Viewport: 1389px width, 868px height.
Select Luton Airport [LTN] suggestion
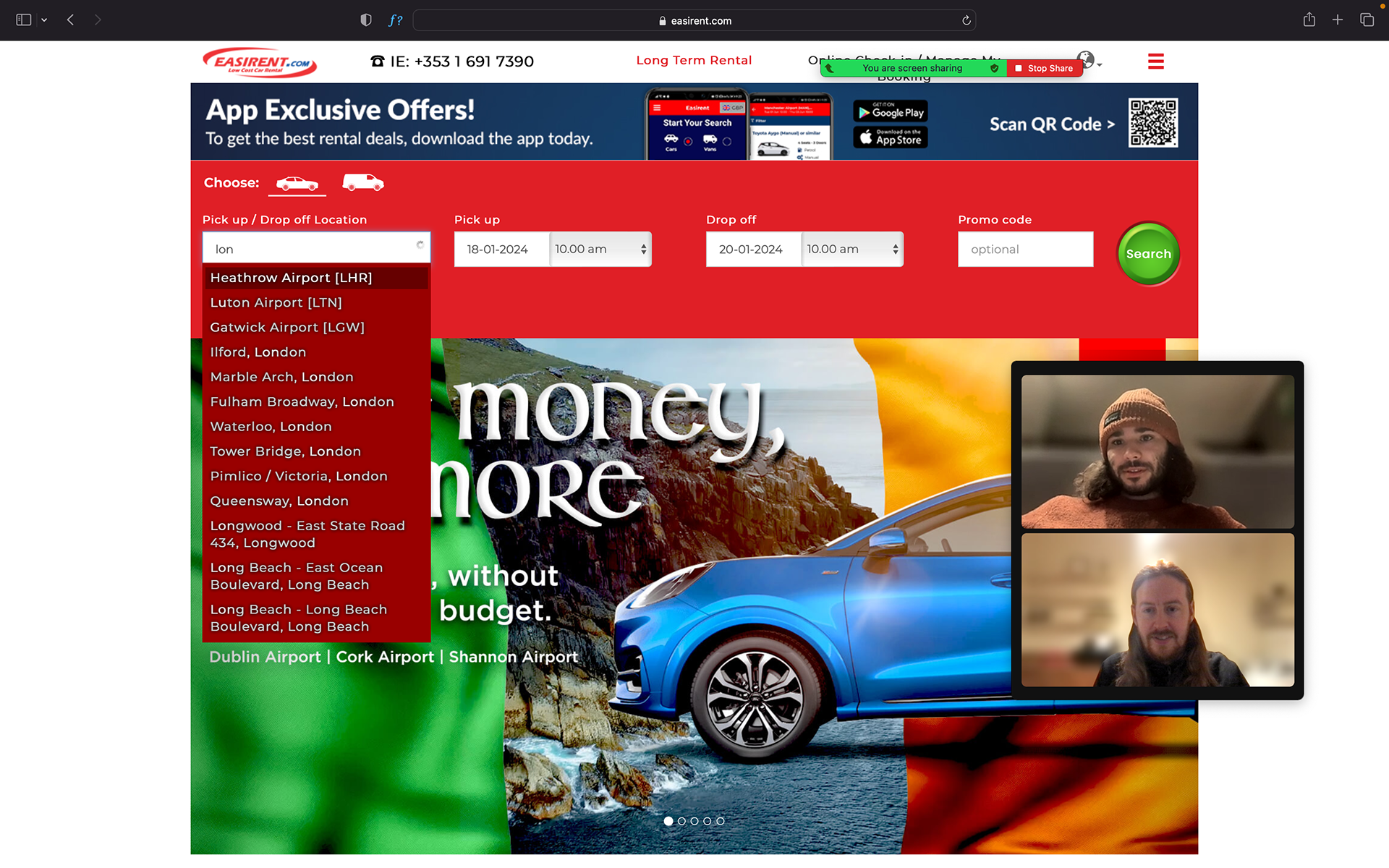point(316,302)
